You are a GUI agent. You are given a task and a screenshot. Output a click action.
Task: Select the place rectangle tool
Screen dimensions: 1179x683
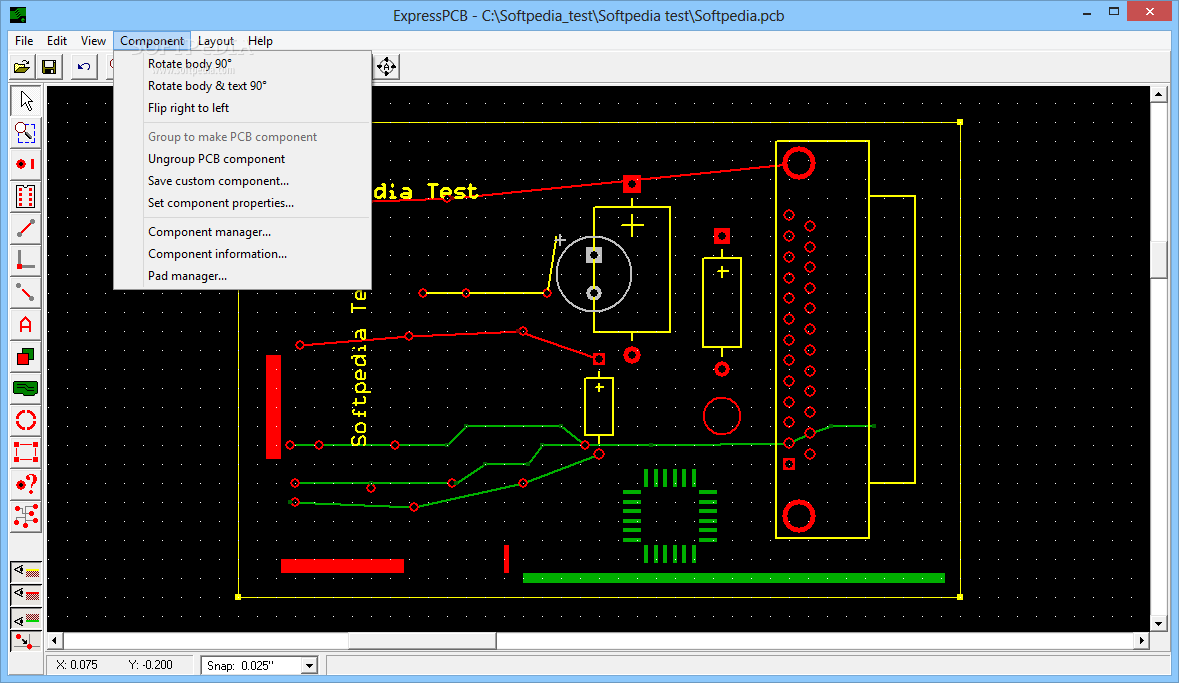26,357
